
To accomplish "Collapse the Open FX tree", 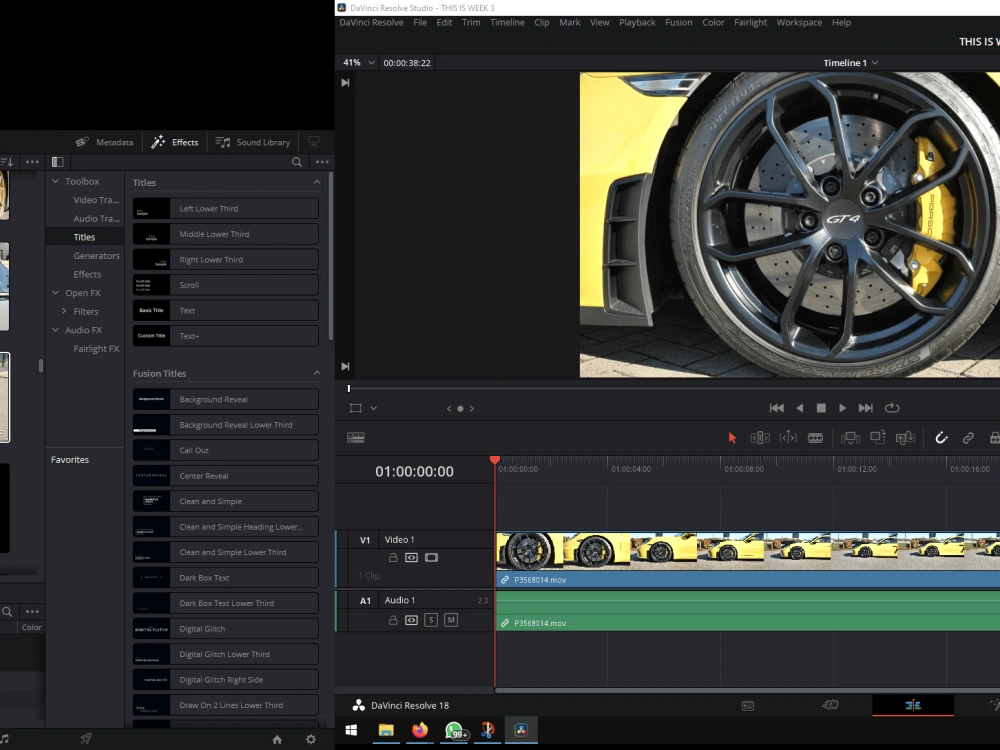I will 55,293.
